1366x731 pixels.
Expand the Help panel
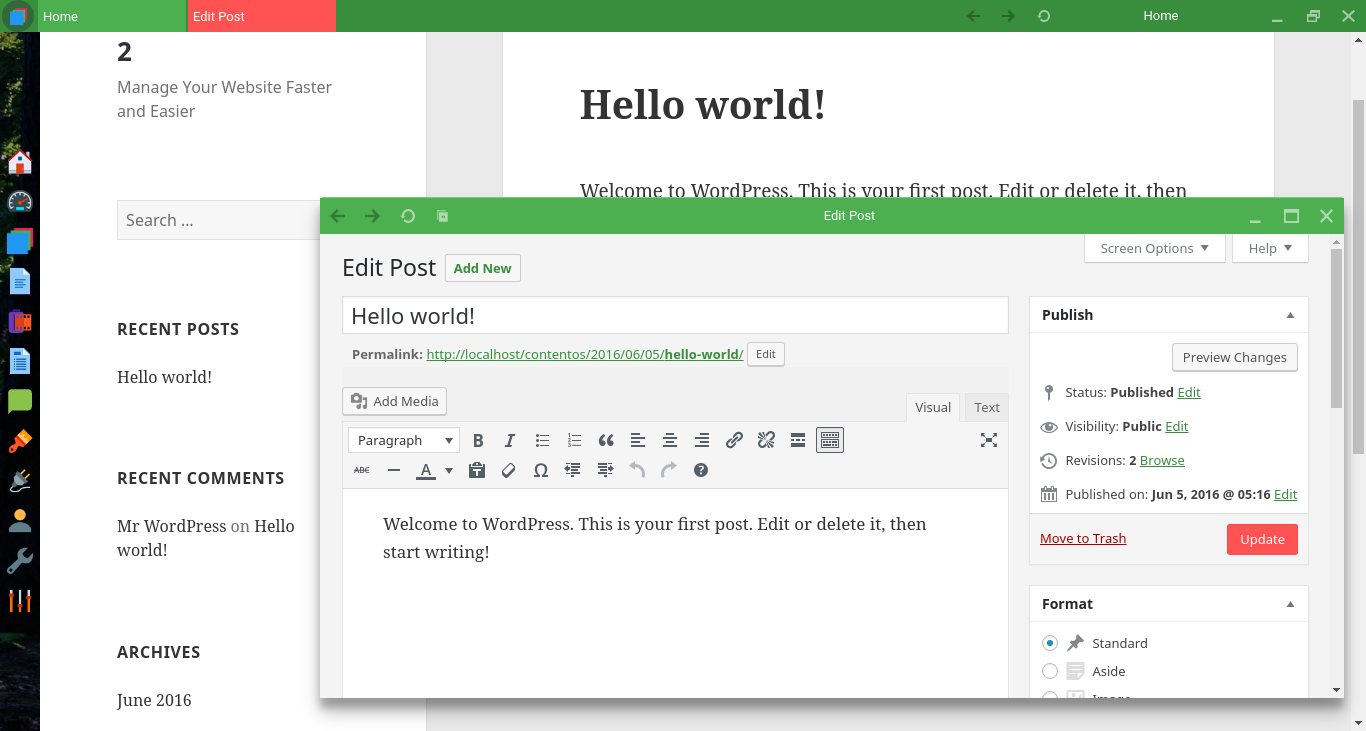tap(1270, 248)
